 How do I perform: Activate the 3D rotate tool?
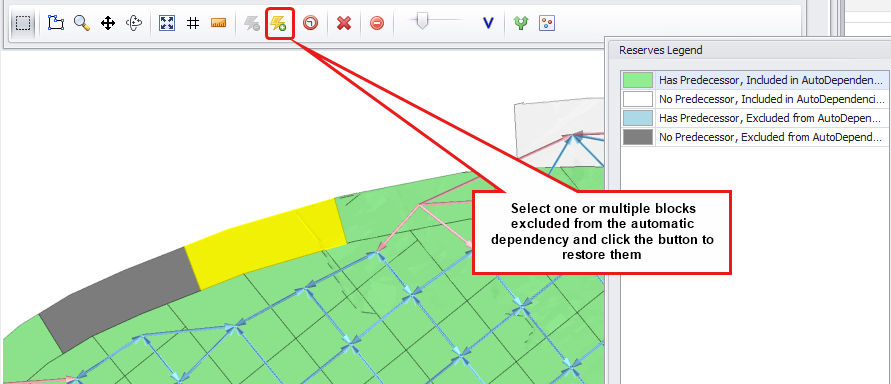click(x=134, y=23)
